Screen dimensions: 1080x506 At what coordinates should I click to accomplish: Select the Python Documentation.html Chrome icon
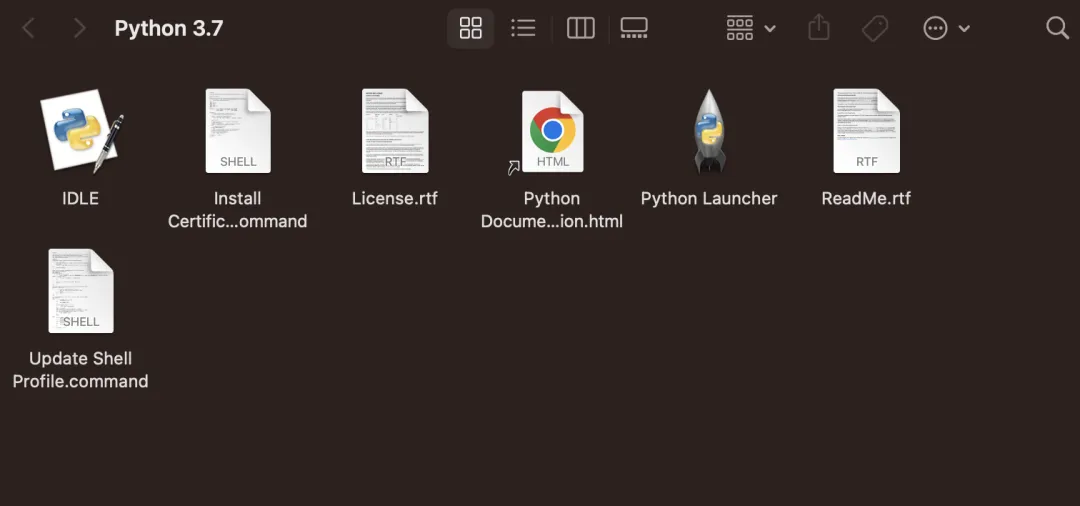pos(552,131)
